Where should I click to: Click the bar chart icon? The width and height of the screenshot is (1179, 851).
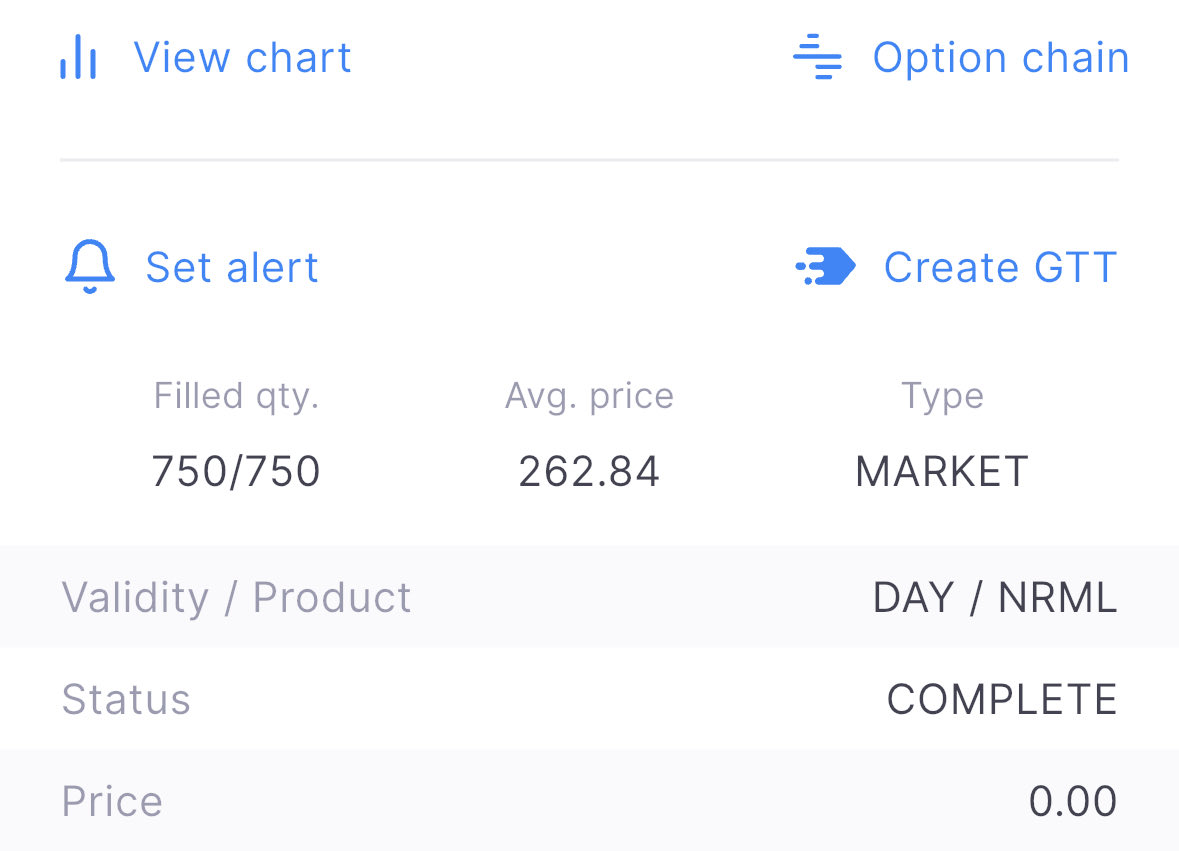tap(78, 58)
